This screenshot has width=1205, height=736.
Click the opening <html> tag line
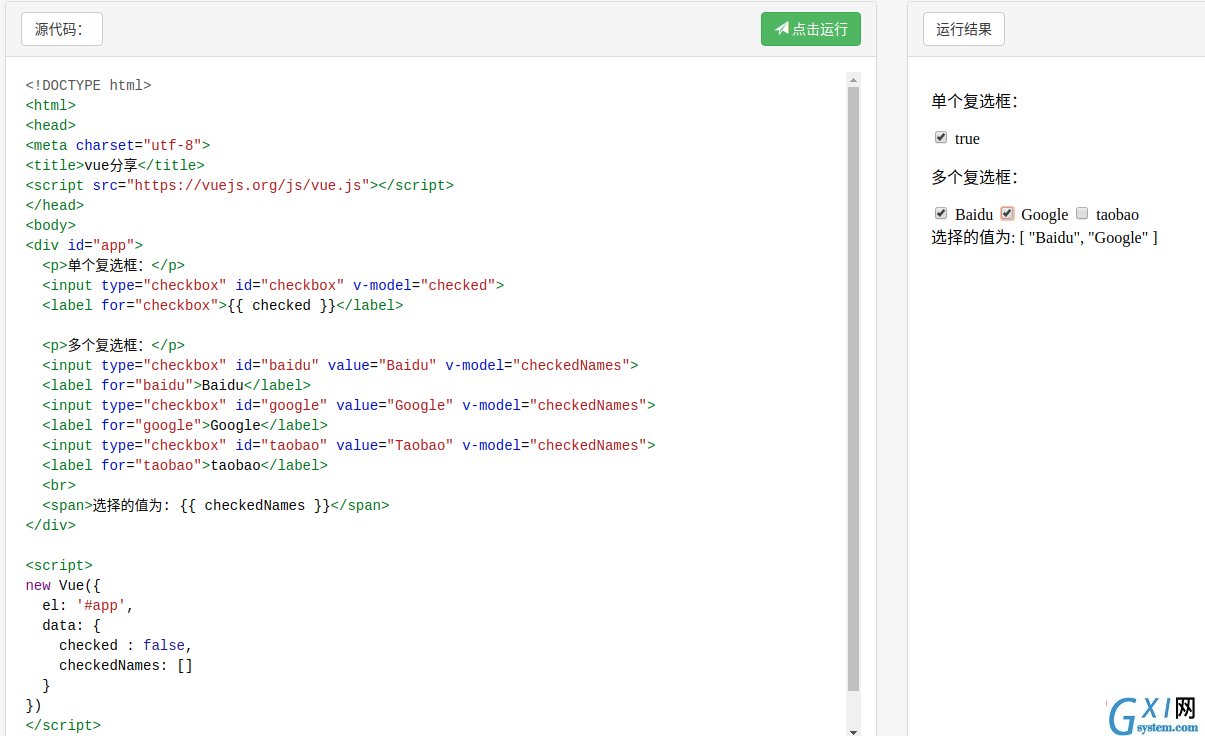coord(51,105)
